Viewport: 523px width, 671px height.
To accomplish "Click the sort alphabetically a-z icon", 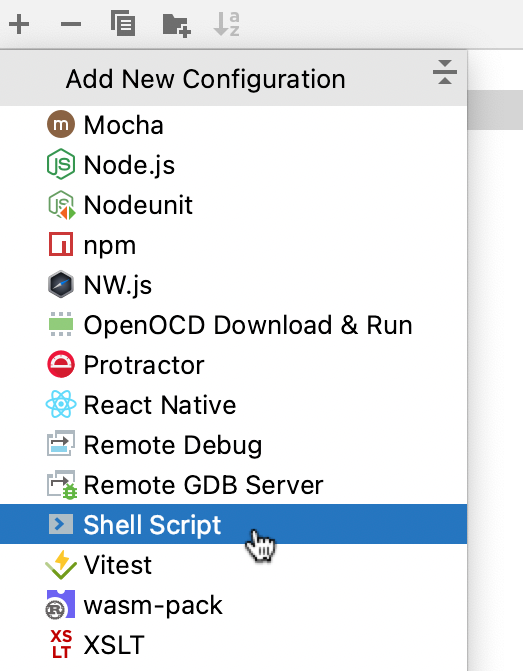I will tap(226, 24).
